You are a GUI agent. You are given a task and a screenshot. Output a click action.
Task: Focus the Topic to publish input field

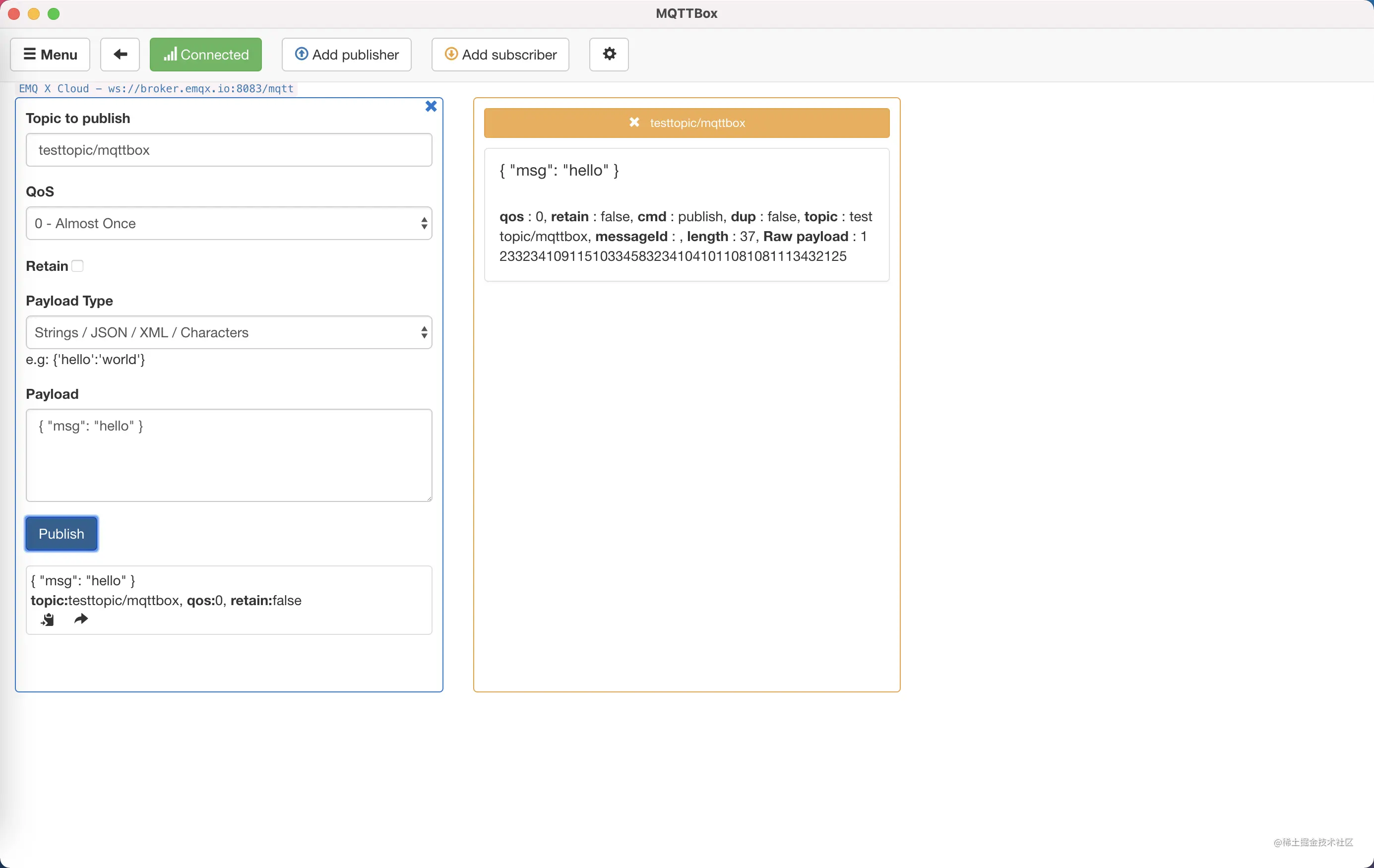pyautogui.click(x=229, y=150)
